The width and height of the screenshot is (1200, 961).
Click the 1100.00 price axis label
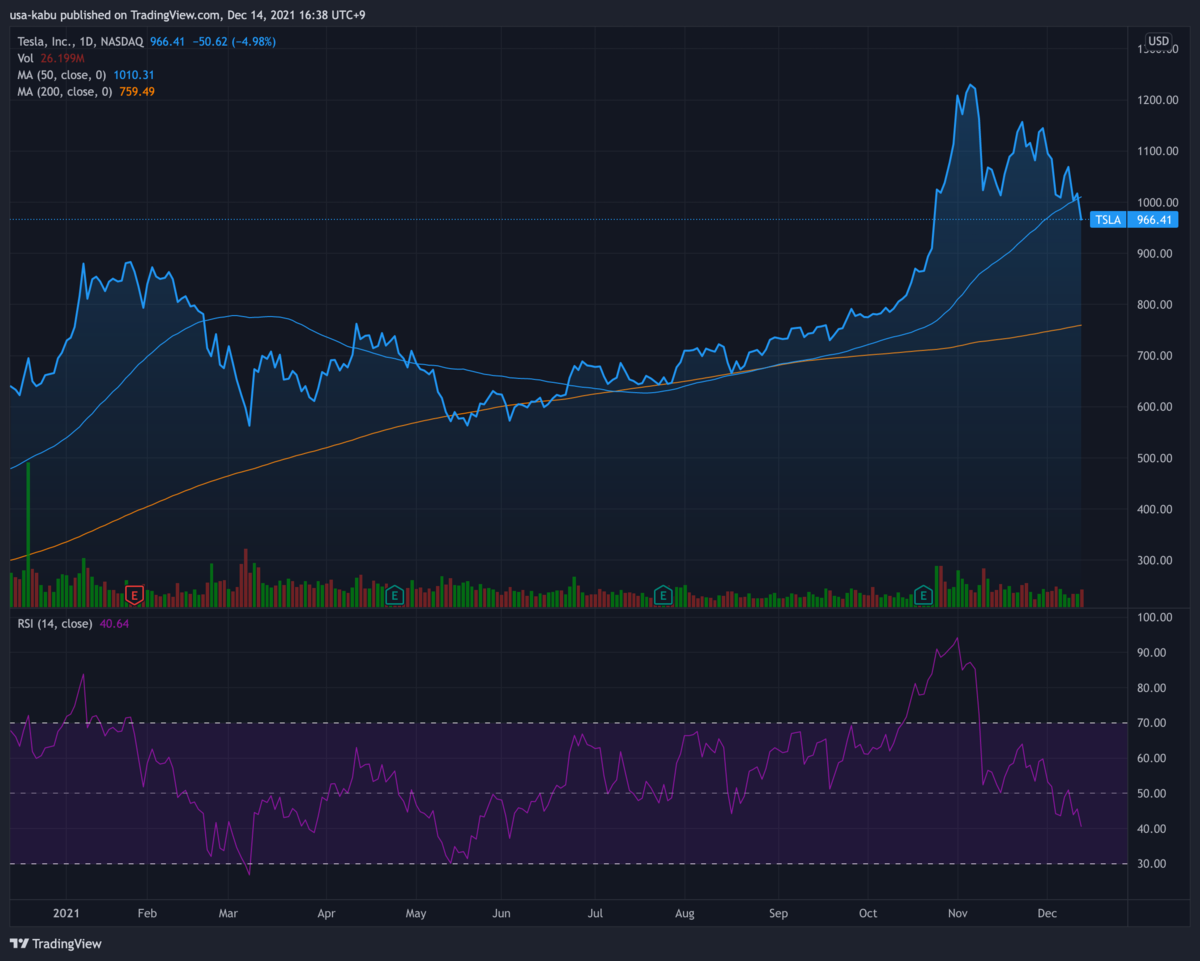(1156, 151)
